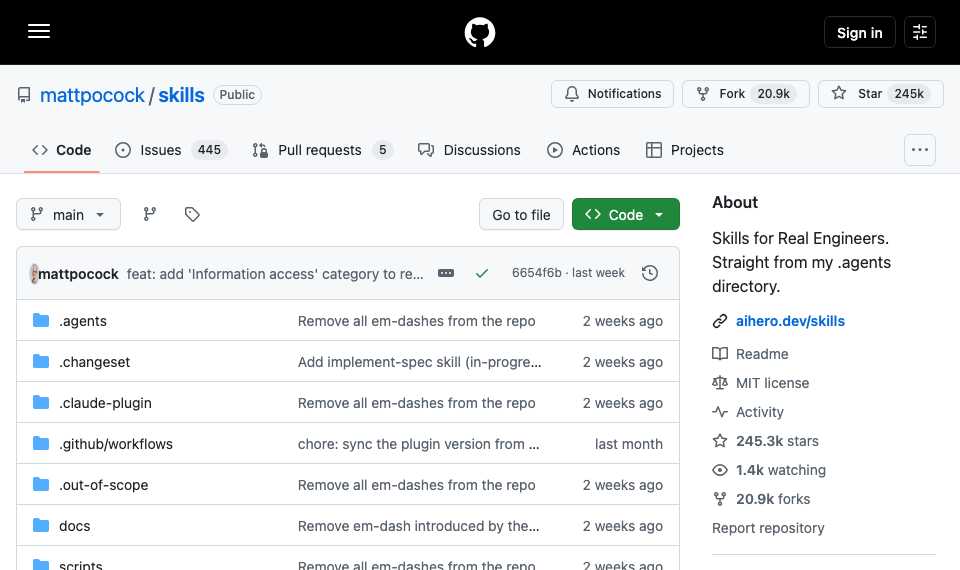Open the Activity link in About
Screen dimensions: 960x570
(x=759, y=412)
